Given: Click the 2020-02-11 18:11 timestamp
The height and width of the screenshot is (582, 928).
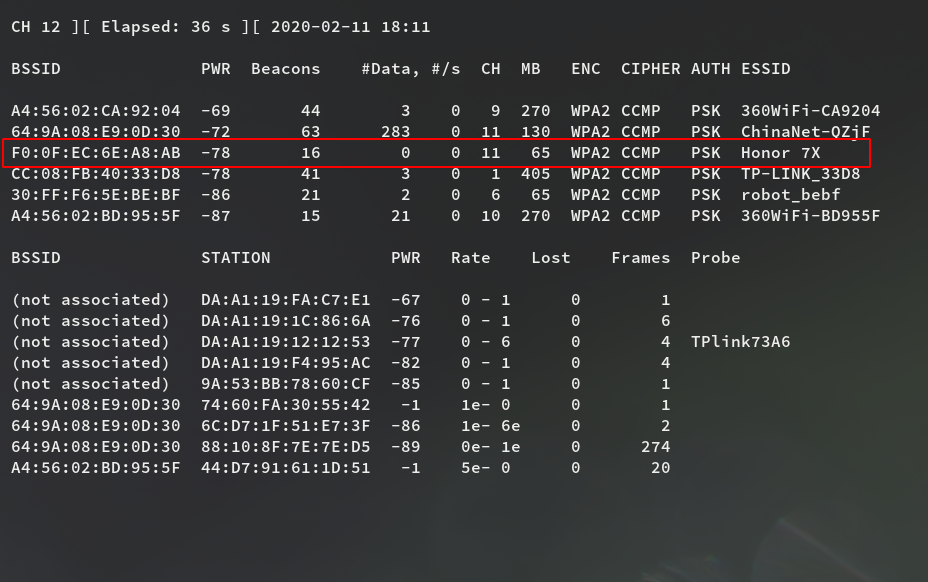Looking at the screenshot, I should point(350,27).
